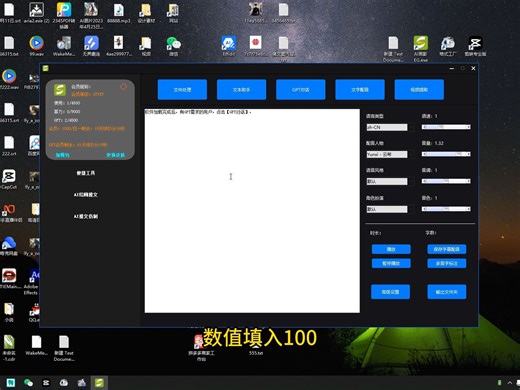Launch the 剪映专业版 desktop icon
Viewport: 520px width, 390px height.
475,46
